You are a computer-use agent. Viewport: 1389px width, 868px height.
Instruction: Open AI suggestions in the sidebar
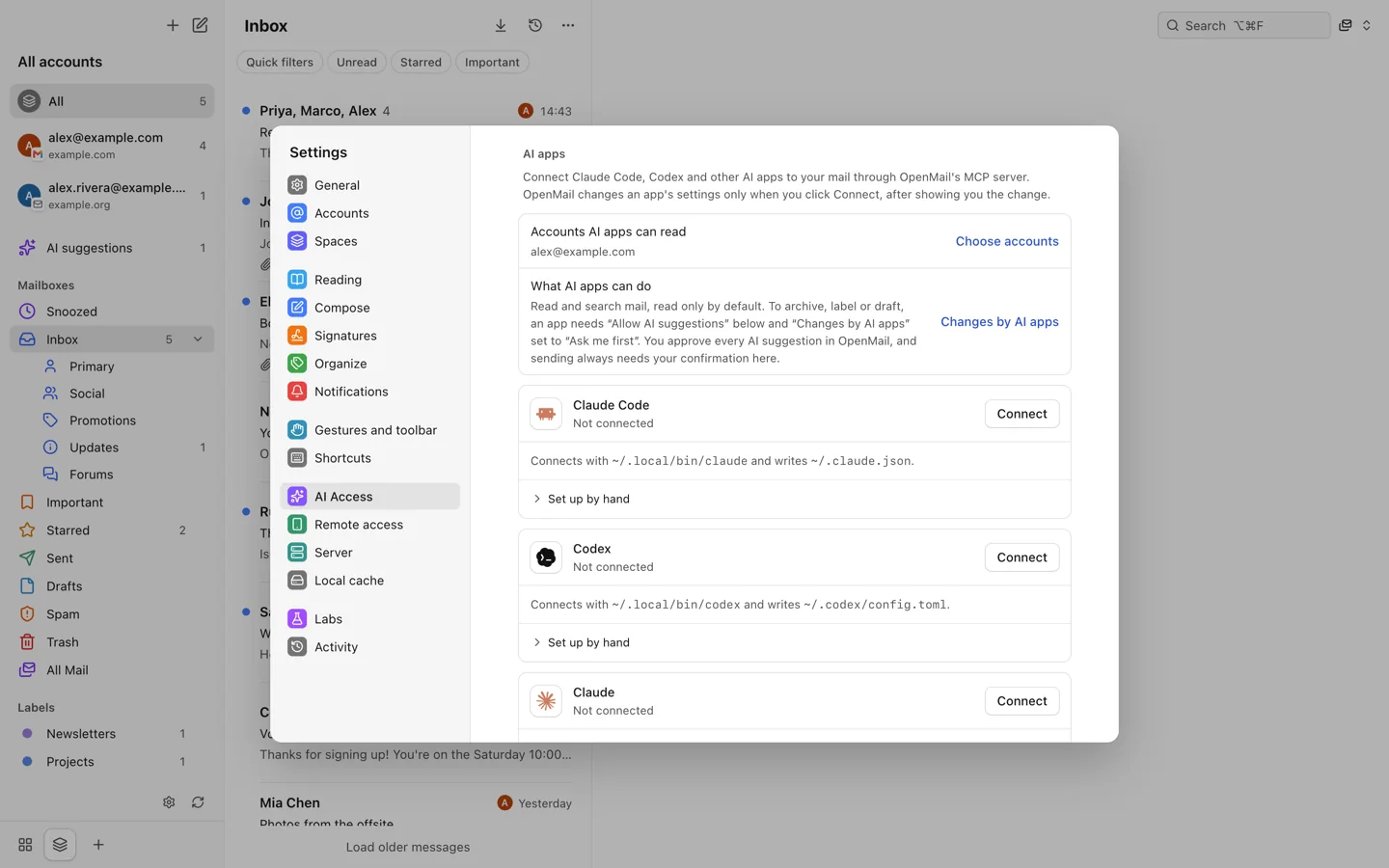[x=112, y=248]
